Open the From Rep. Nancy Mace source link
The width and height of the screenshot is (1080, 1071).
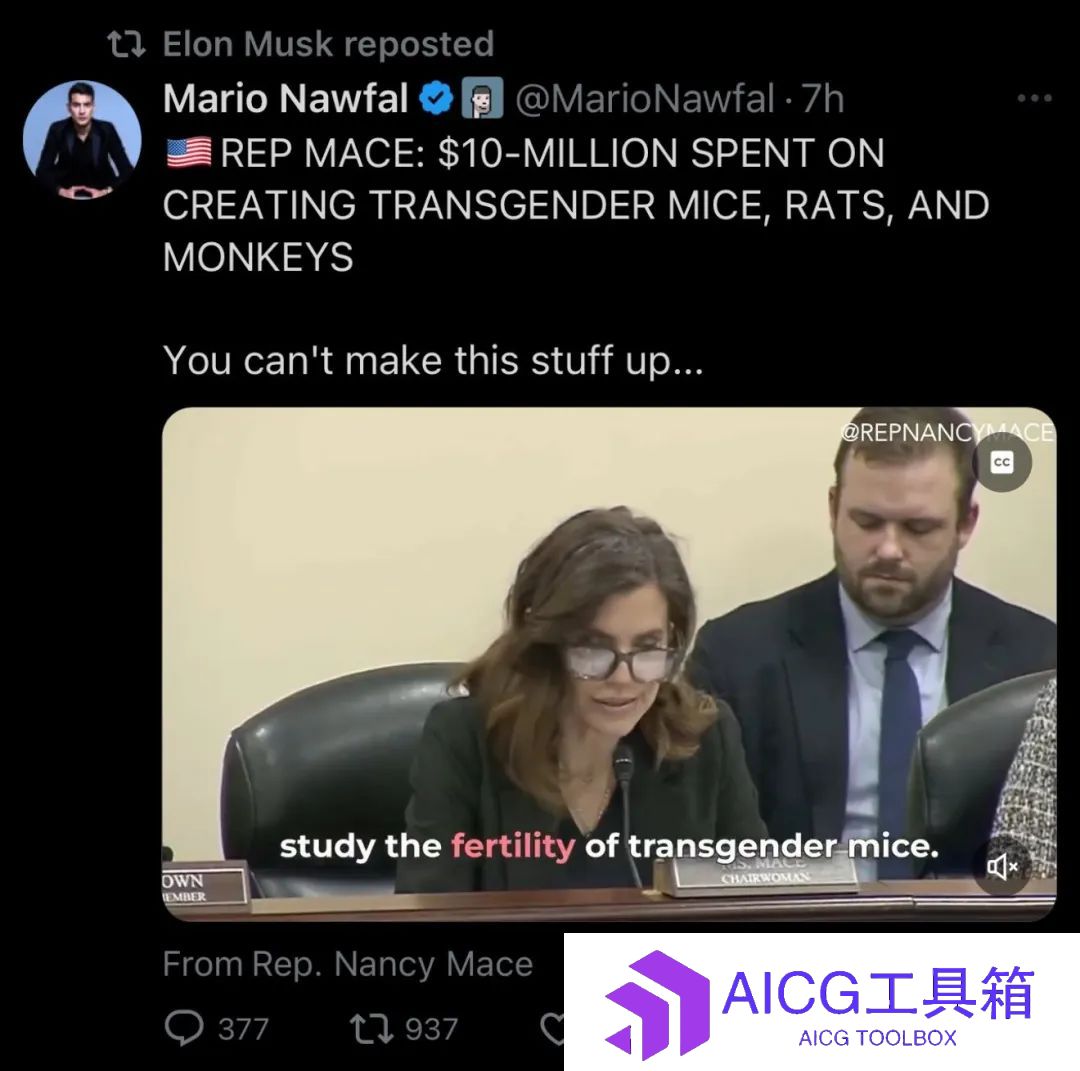click(x=348, y=964)
